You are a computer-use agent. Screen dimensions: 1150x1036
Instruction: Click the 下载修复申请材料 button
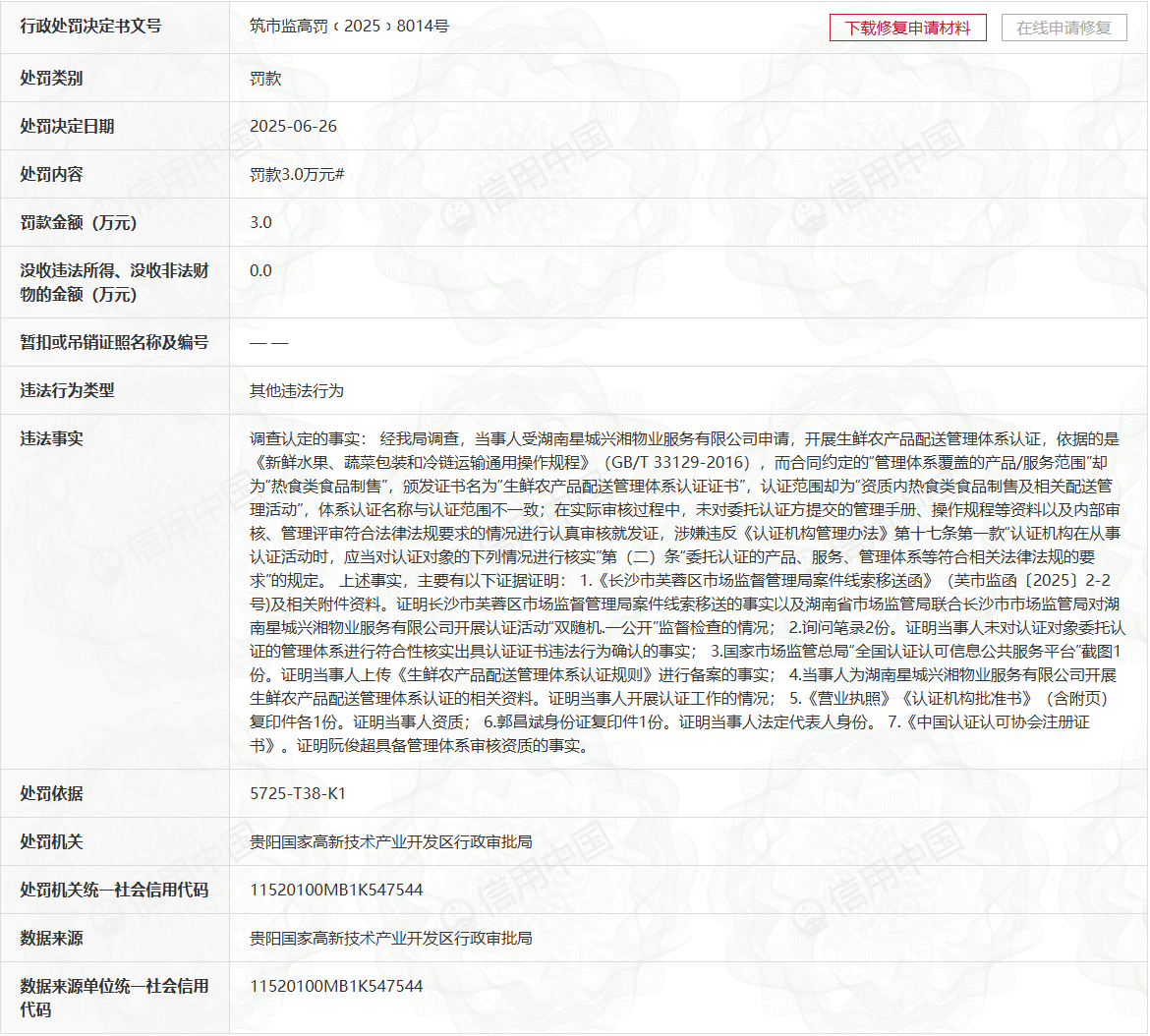pyautogui.click(x=906, y=28)
